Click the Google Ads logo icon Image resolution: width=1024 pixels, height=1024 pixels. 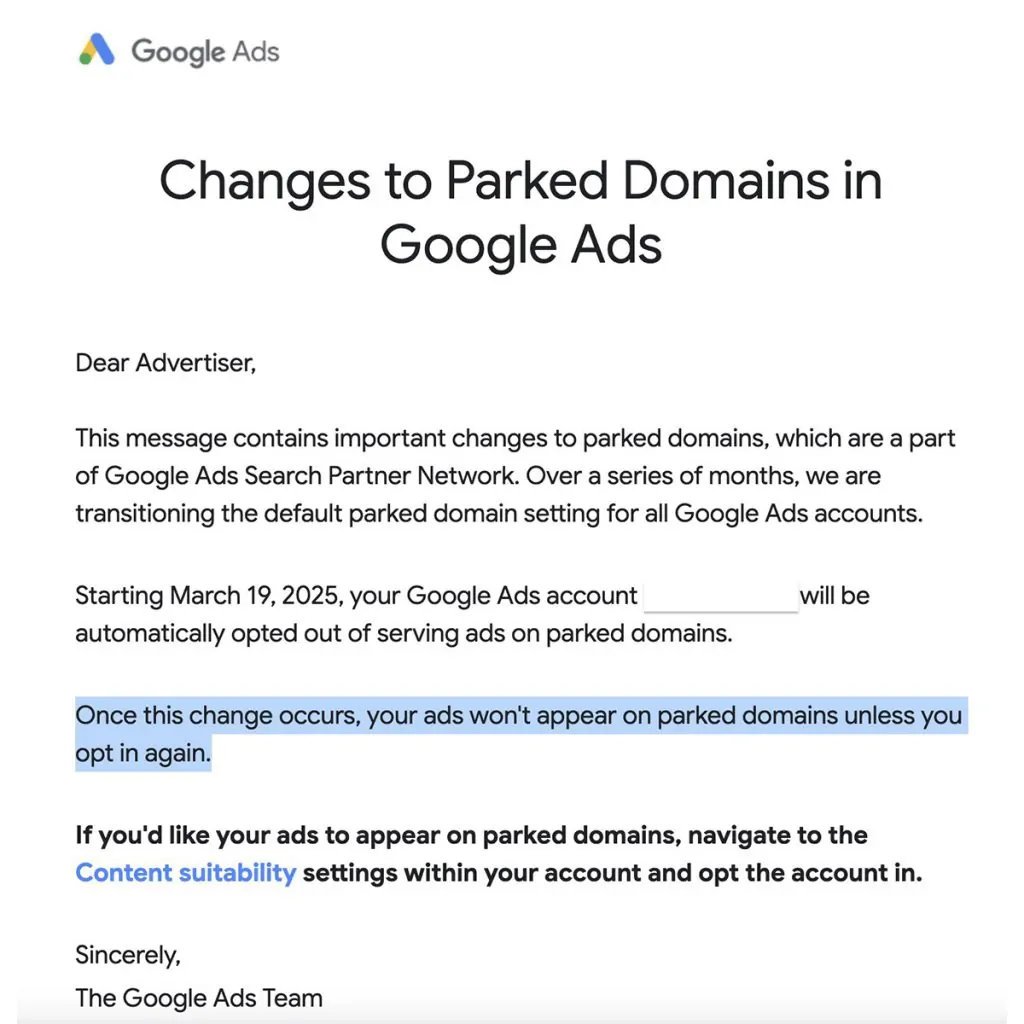[x=97, y=49]
